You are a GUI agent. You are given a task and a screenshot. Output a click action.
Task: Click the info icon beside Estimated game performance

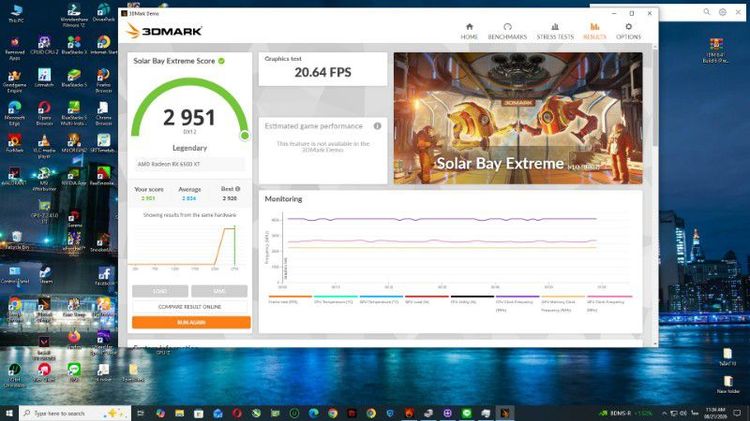pos(377,126)
